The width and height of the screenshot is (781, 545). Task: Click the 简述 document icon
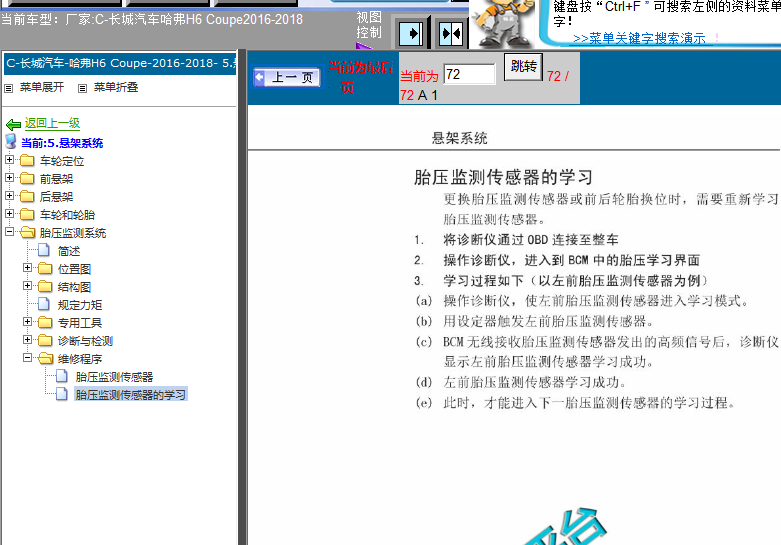44,250
